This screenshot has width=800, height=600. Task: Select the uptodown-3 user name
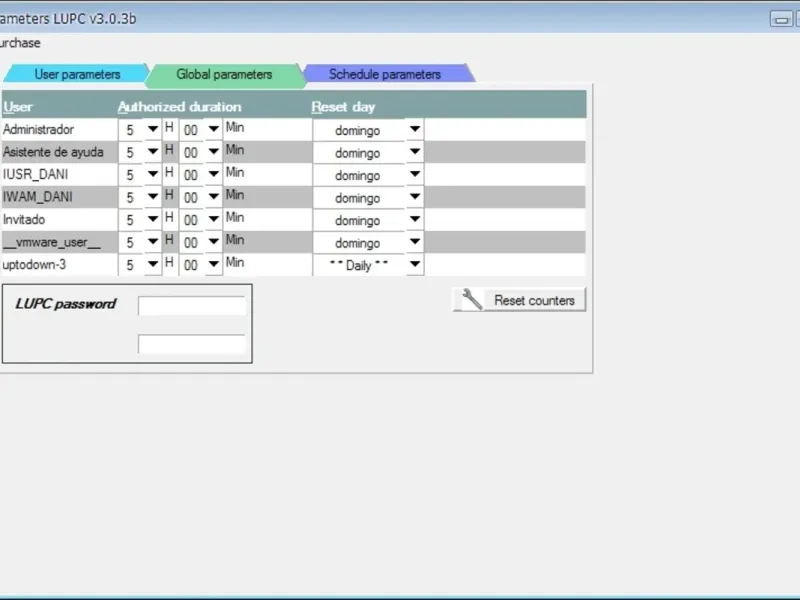pos(34,264)
